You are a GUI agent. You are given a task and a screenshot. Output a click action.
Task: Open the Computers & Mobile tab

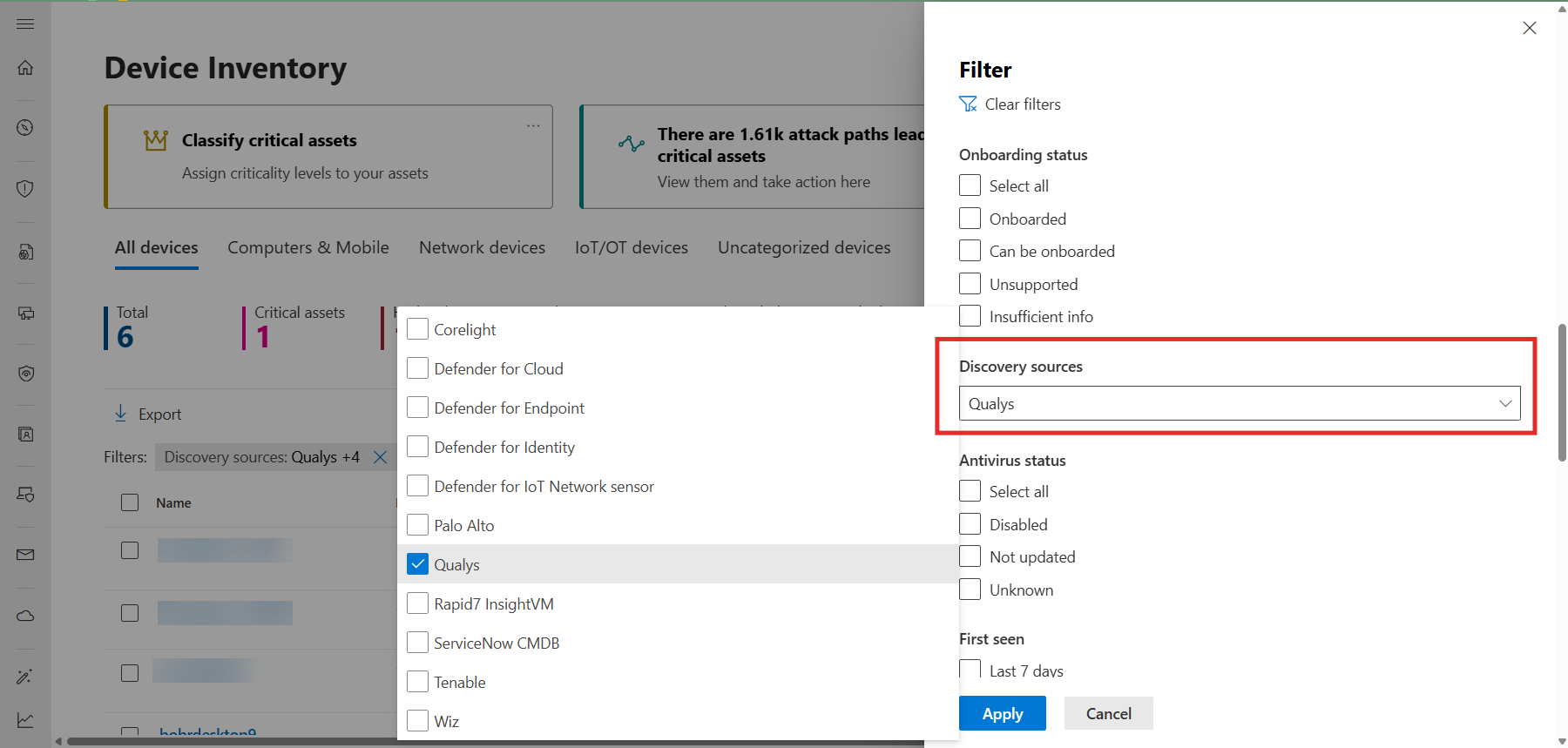[x=308, y=248]
